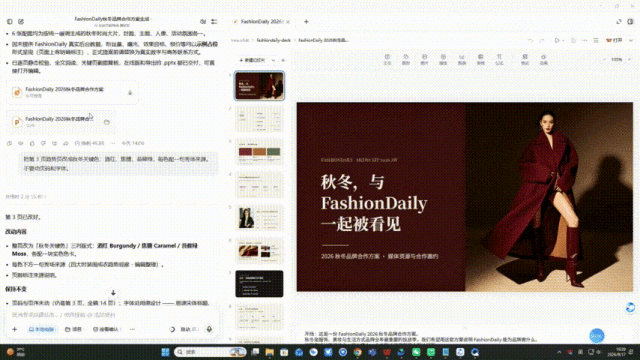Viewport: 640px width, 360px height.
Task: Open the folder icon beside the pptx file
Action: click(107, 122)
